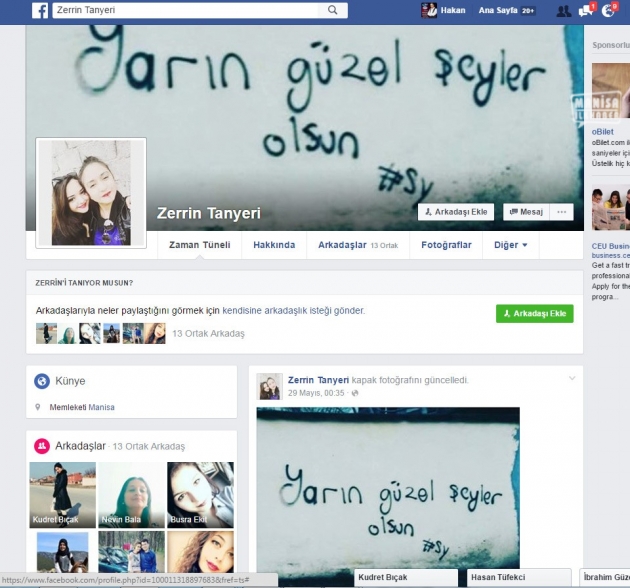The height and width of the screenshot is (588, 630).
Task: Open Nevin Bala friend thumbnail
Action: (x=131, y=495)
